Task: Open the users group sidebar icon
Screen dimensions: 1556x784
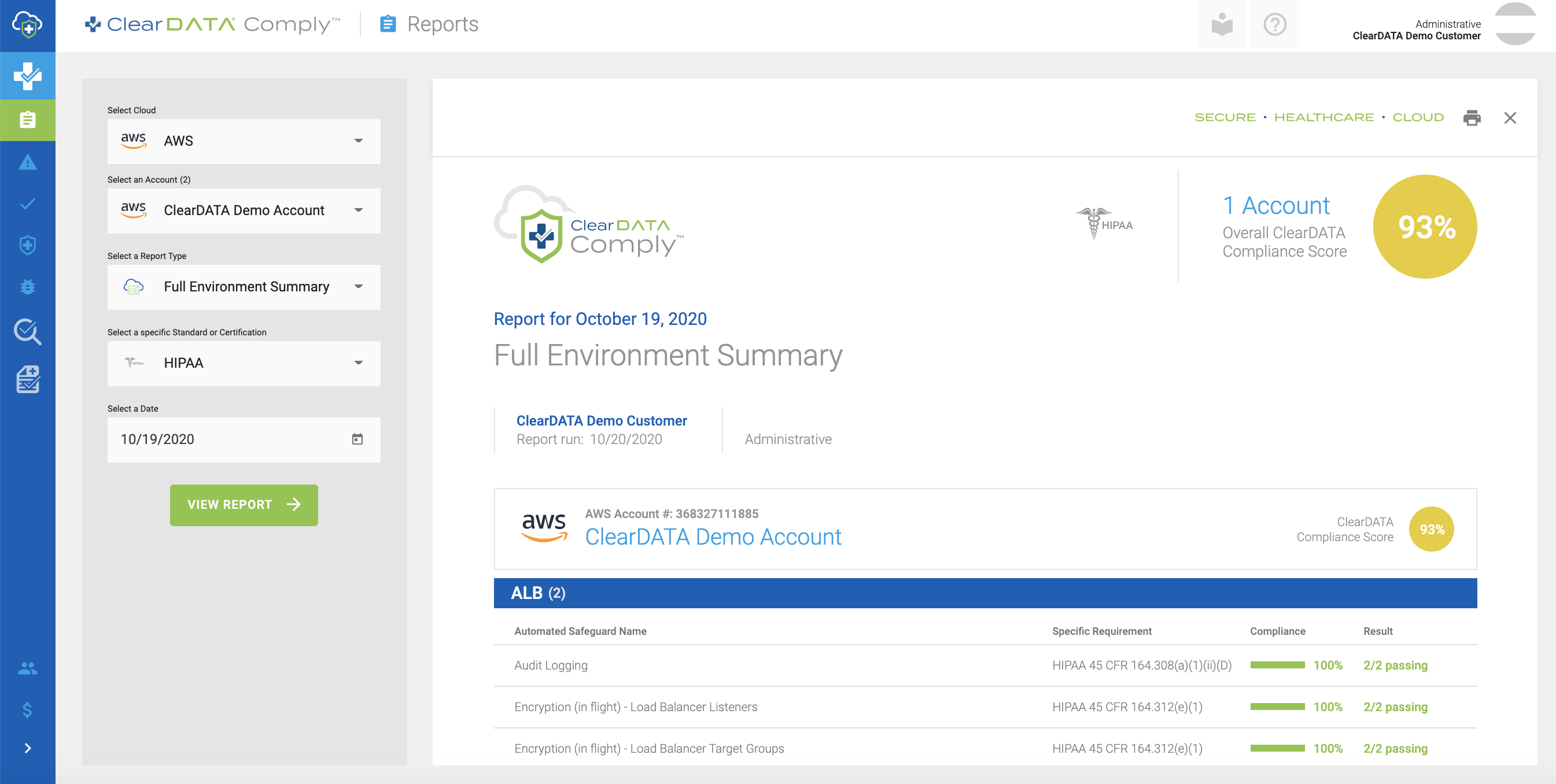Action: point(27,668)
